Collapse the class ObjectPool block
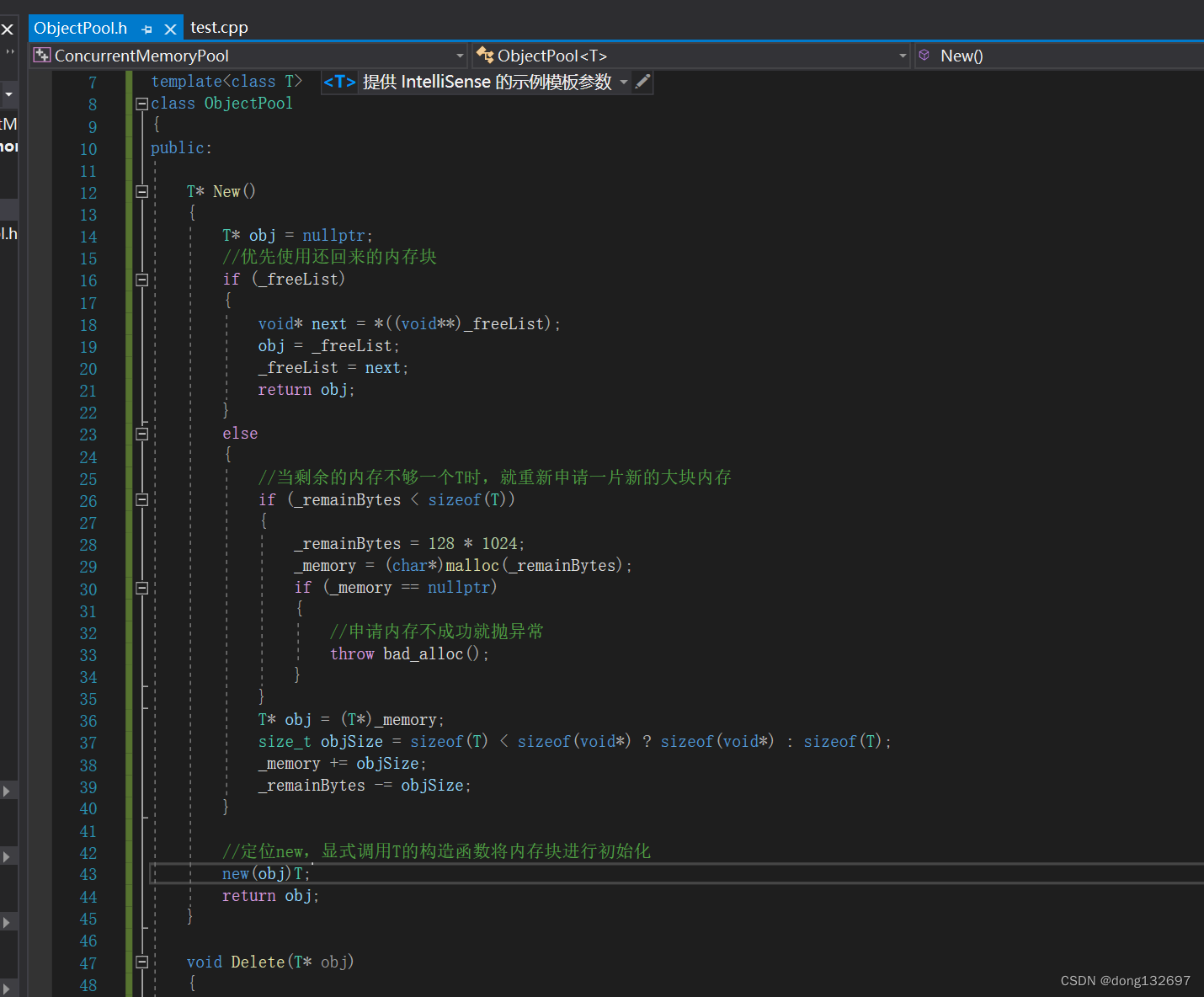 click(x=142, y=104)
